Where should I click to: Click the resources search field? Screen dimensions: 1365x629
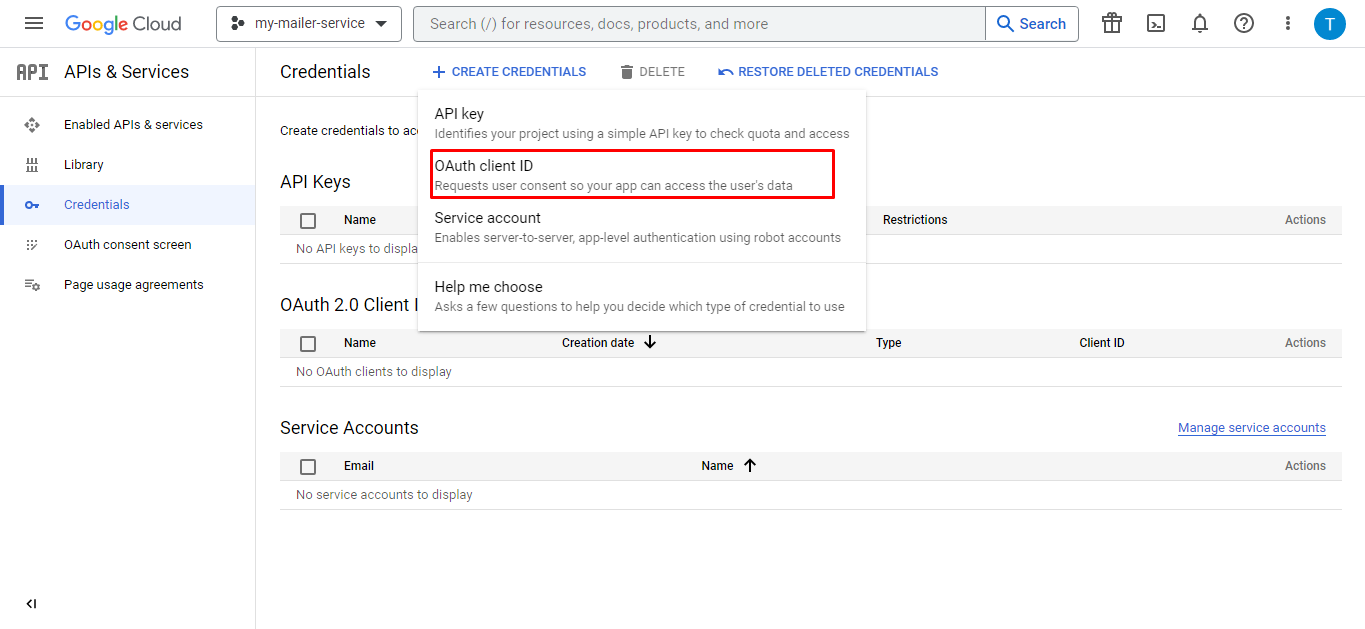700,22
